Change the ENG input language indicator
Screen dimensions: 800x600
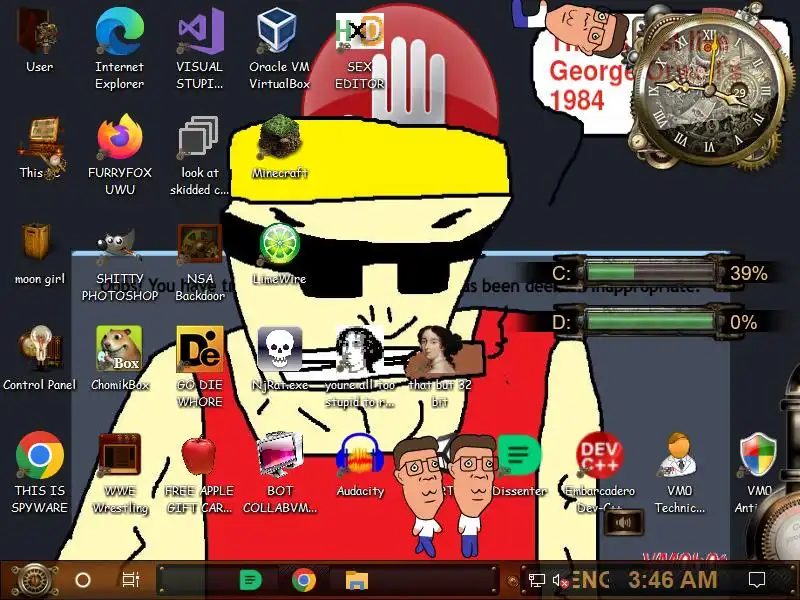pyautogui.click(x=590, y=580)
